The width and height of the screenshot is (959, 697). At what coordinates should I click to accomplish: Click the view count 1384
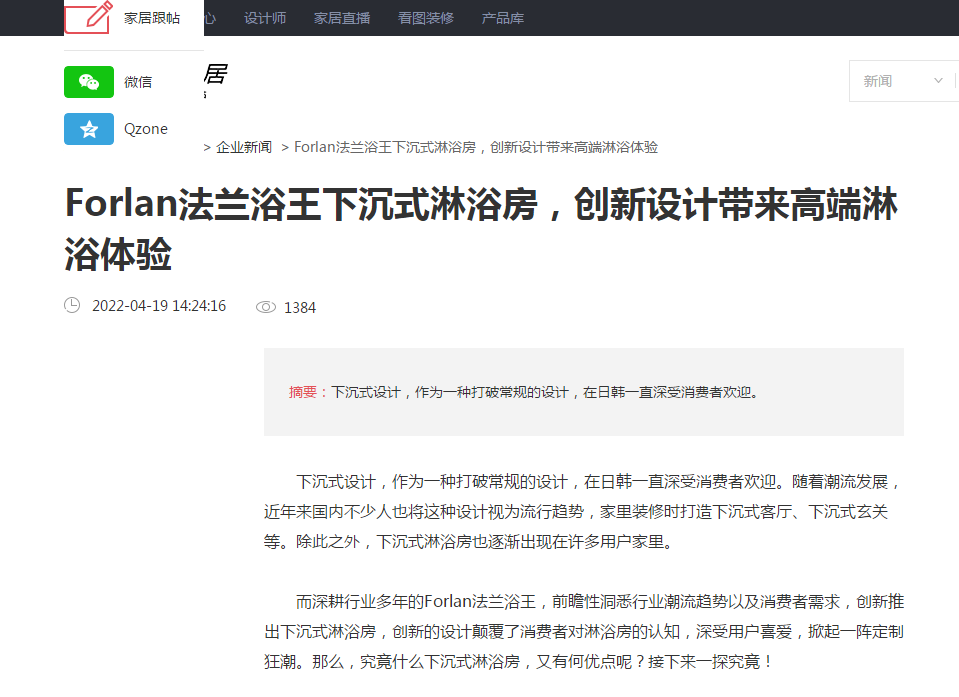coord(300,308)
